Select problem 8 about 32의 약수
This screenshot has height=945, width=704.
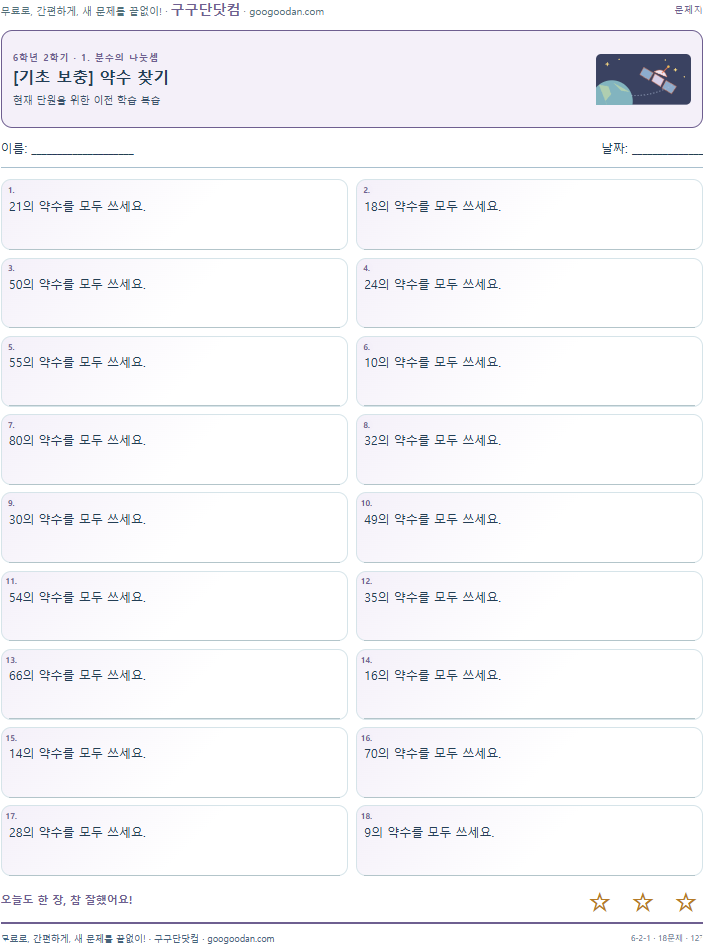click(529, 449)
